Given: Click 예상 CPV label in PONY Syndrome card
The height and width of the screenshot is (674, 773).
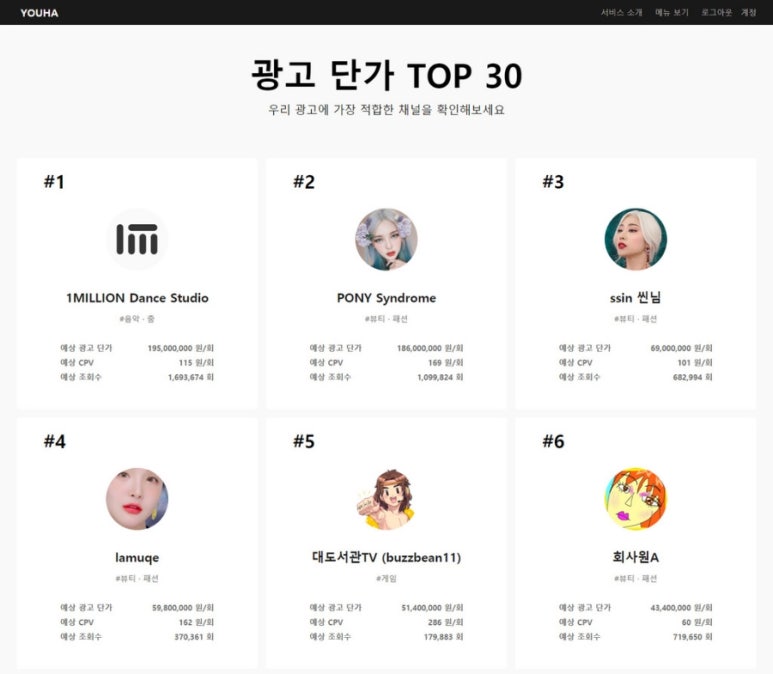Looking at the screenshot, I should 326,362.
